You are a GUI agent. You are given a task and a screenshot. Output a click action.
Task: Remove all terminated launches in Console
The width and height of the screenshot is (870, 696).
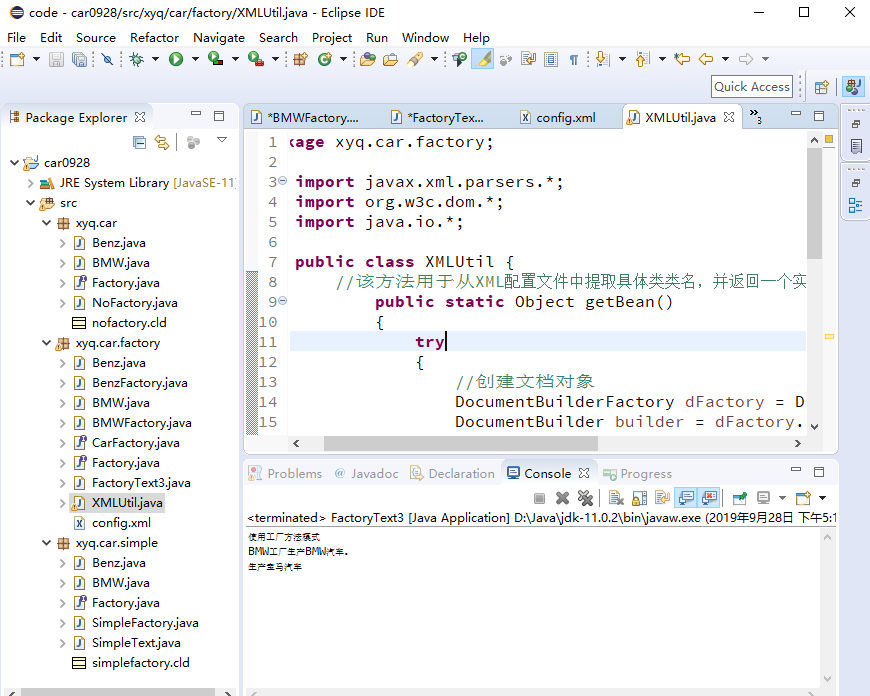click(x=586, y=497)
